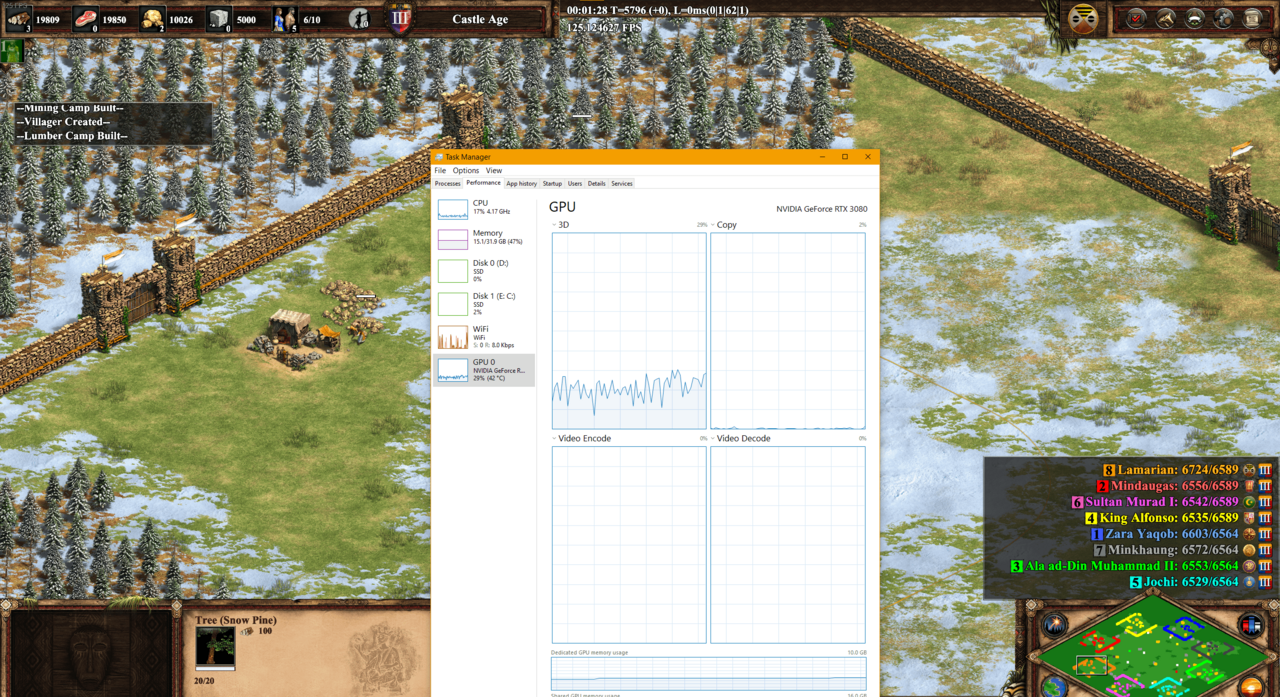This screenshot has width=1280, height=697.
Task: Click player Zara Yaqob in the scoreboard
Action: tap(1165, 534)
